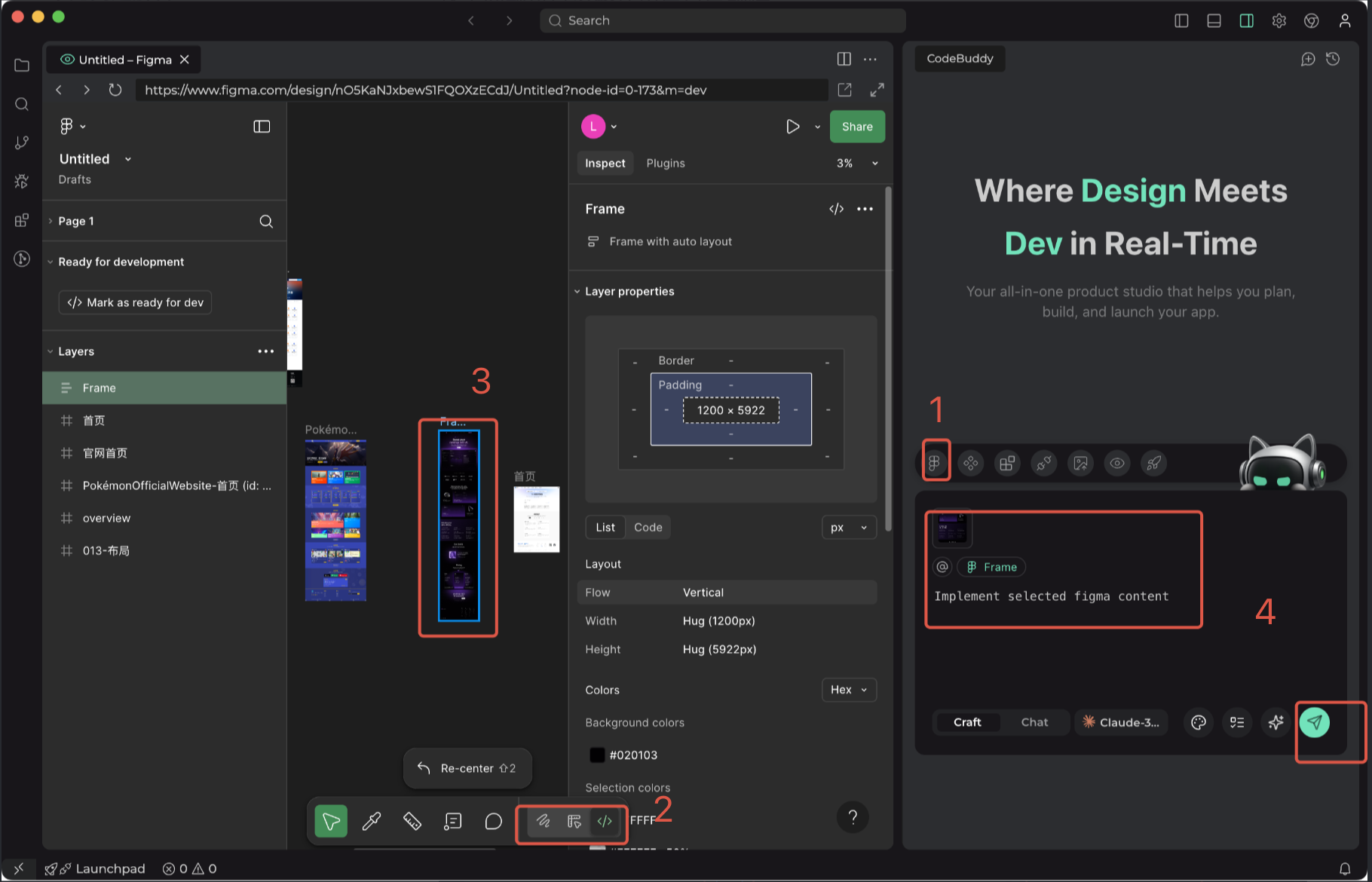Switch to Chat mode

click(1034, 722)
